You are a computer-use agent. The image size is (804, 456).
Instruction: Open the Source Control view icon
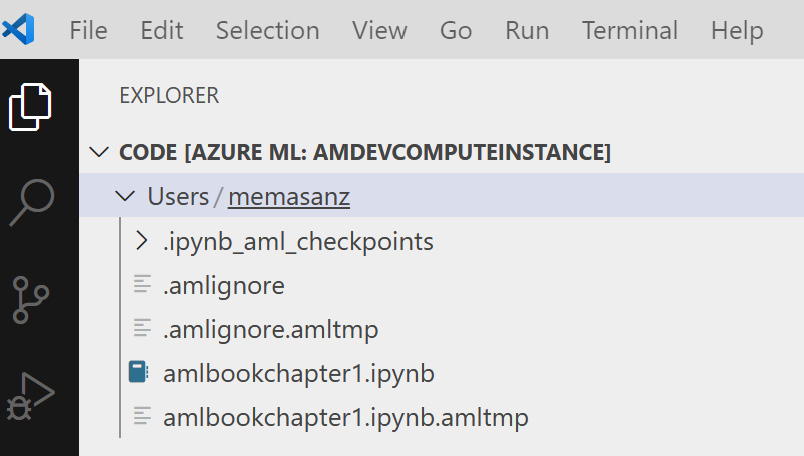tap(30, 300)
